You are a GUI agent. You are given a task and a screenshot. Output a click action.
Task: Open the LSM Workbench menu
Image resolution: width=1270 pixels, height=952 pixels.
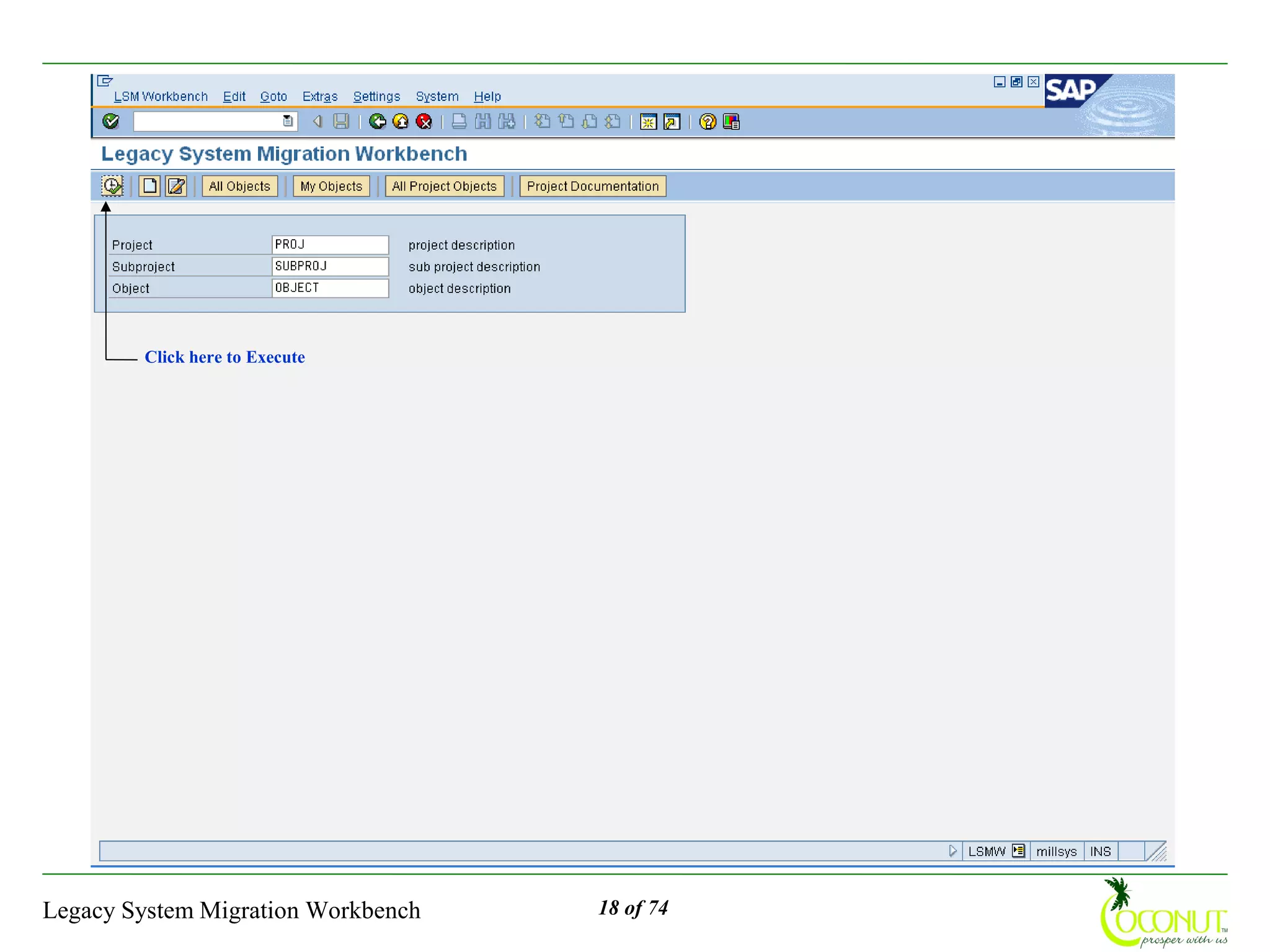pos(161,97)
